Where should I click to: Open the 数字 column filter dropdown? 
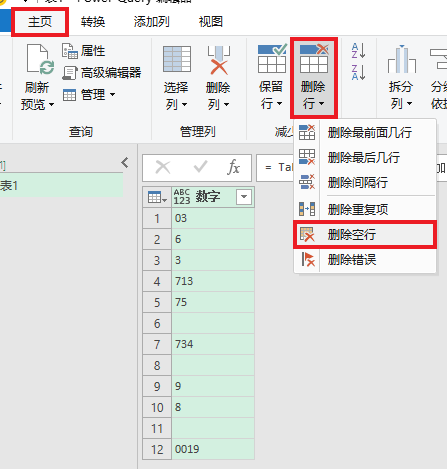click(244, 197)
